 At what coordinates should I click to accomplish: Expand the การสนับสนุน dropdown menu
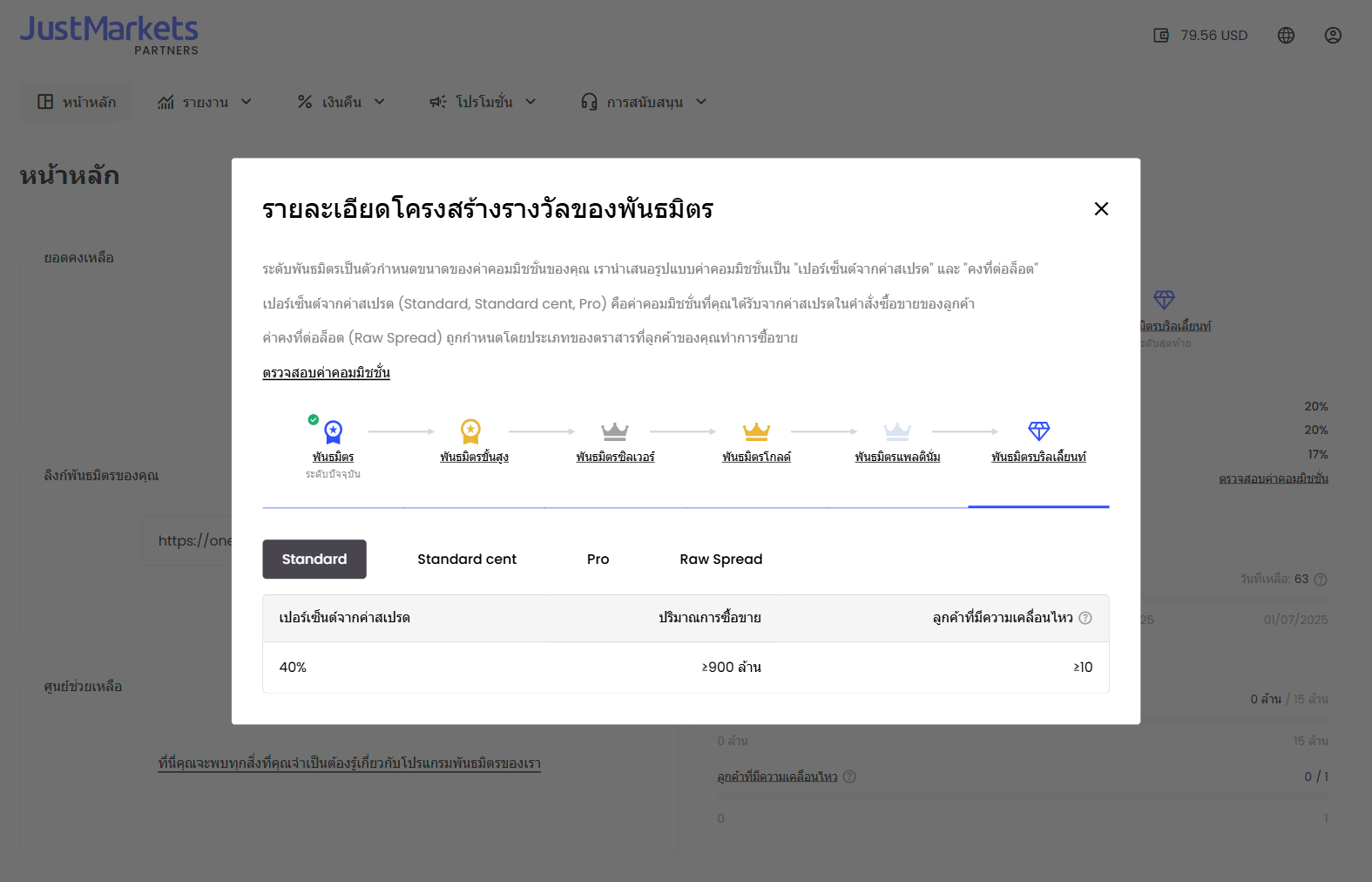(645, 102)
